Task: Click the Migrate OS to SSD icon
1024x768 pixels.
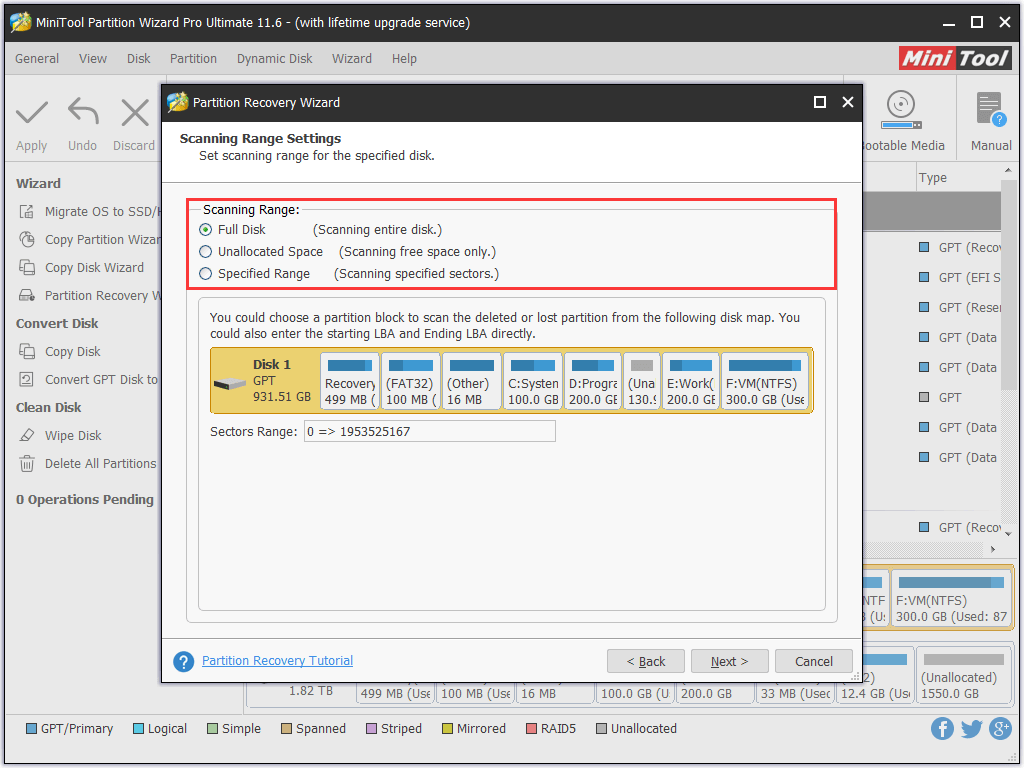Action: (x=27, y=212)
